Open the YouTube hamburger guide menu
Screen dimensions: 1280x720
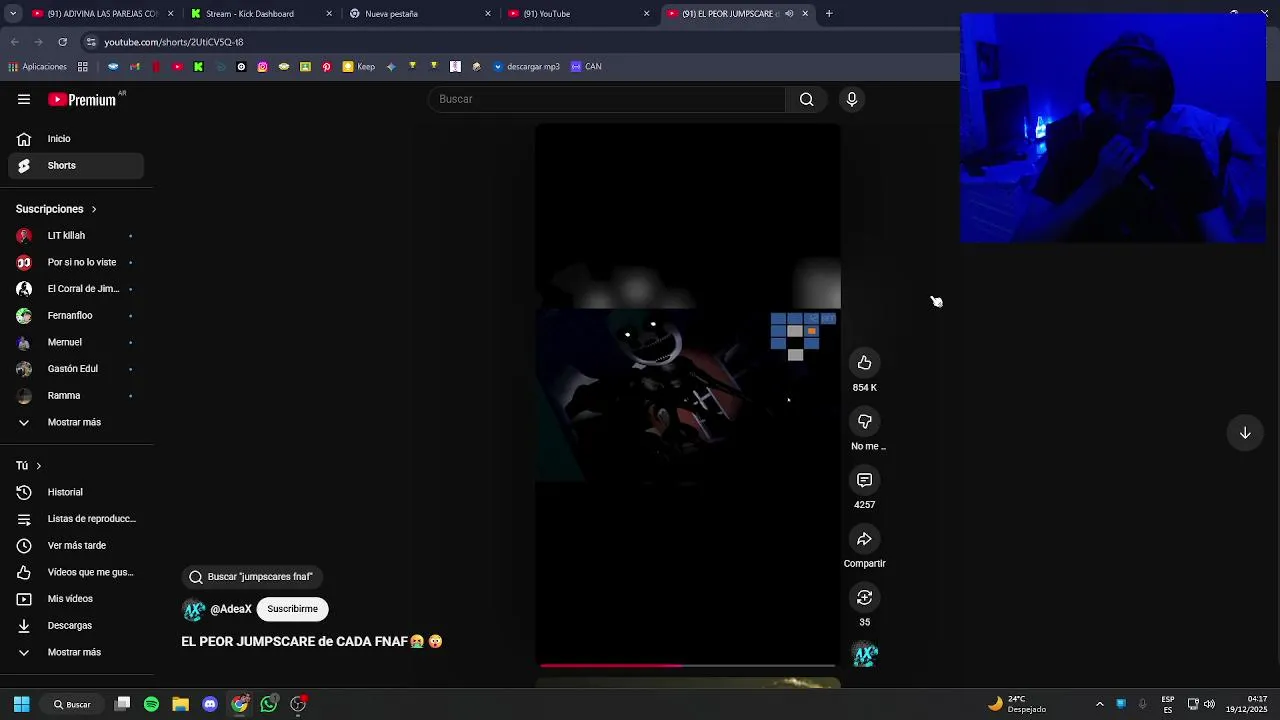[x=24, y=99]
